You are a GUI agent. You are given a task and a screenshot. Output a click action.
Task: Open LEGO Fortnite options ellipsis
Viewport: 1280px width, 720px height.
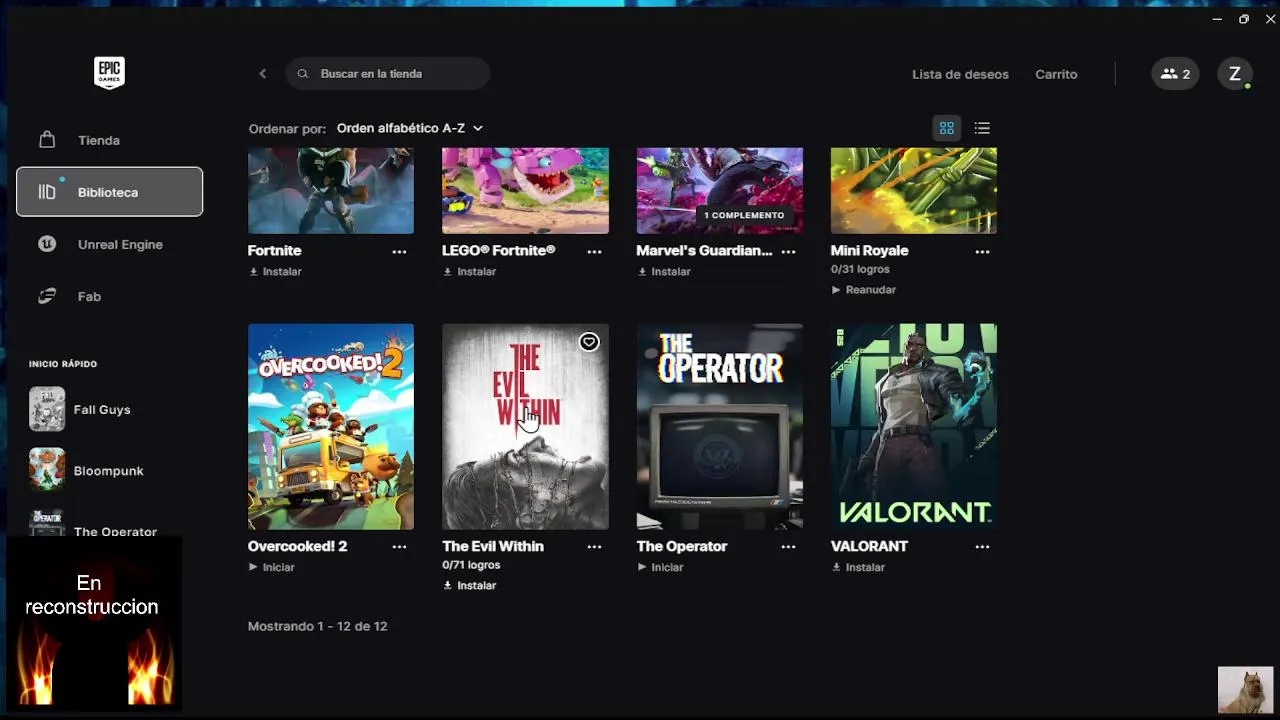click(594, 252)
